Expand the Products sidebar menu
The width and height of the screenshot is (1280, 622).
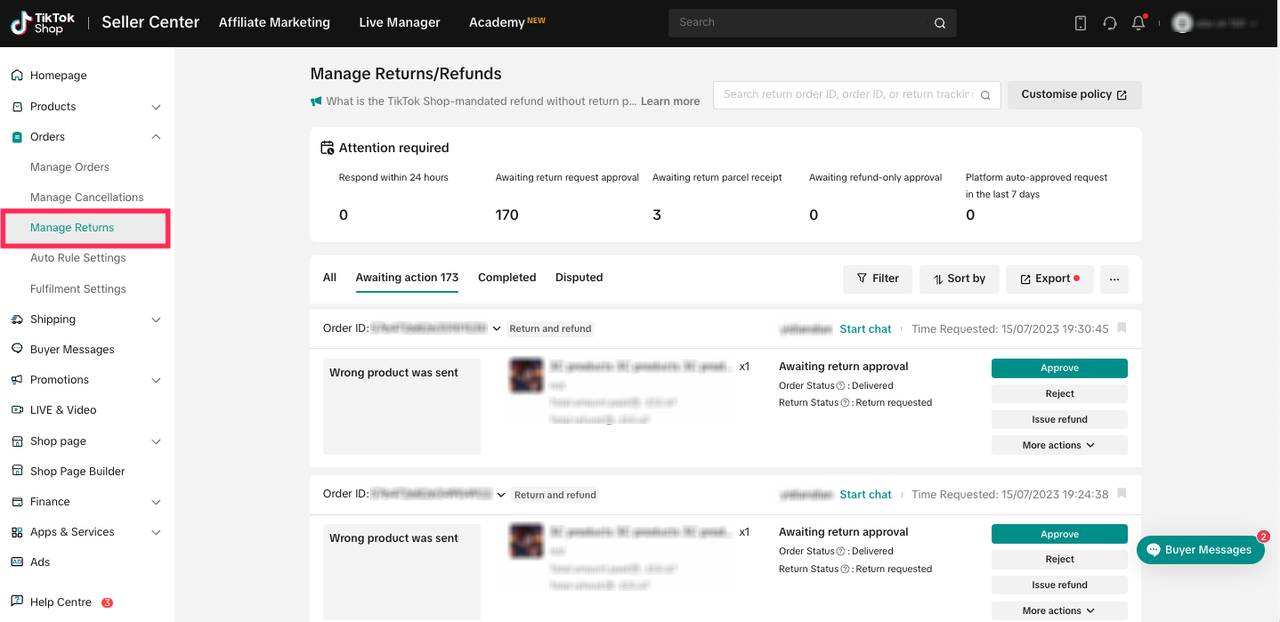pos(155,107)
